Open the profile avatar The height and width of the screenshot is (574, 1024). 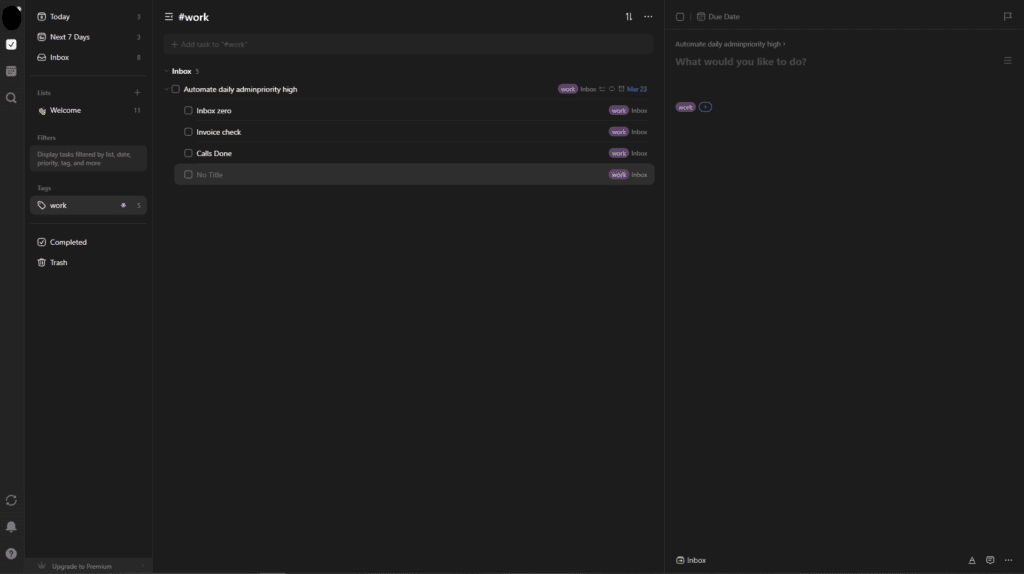pyautogui.click(x=12, y=17)
